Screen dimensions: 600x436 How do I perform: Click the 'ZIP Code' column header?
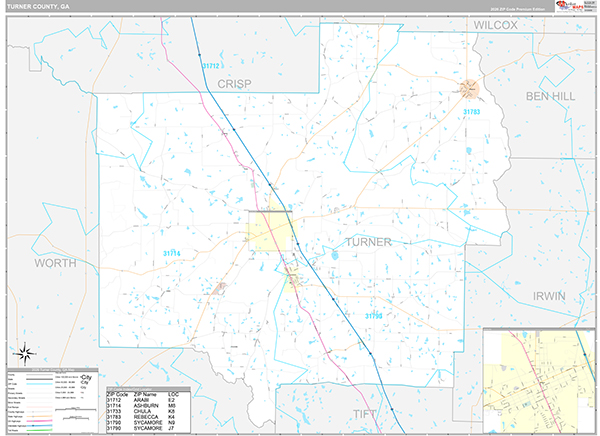click(x=117, y=394)
